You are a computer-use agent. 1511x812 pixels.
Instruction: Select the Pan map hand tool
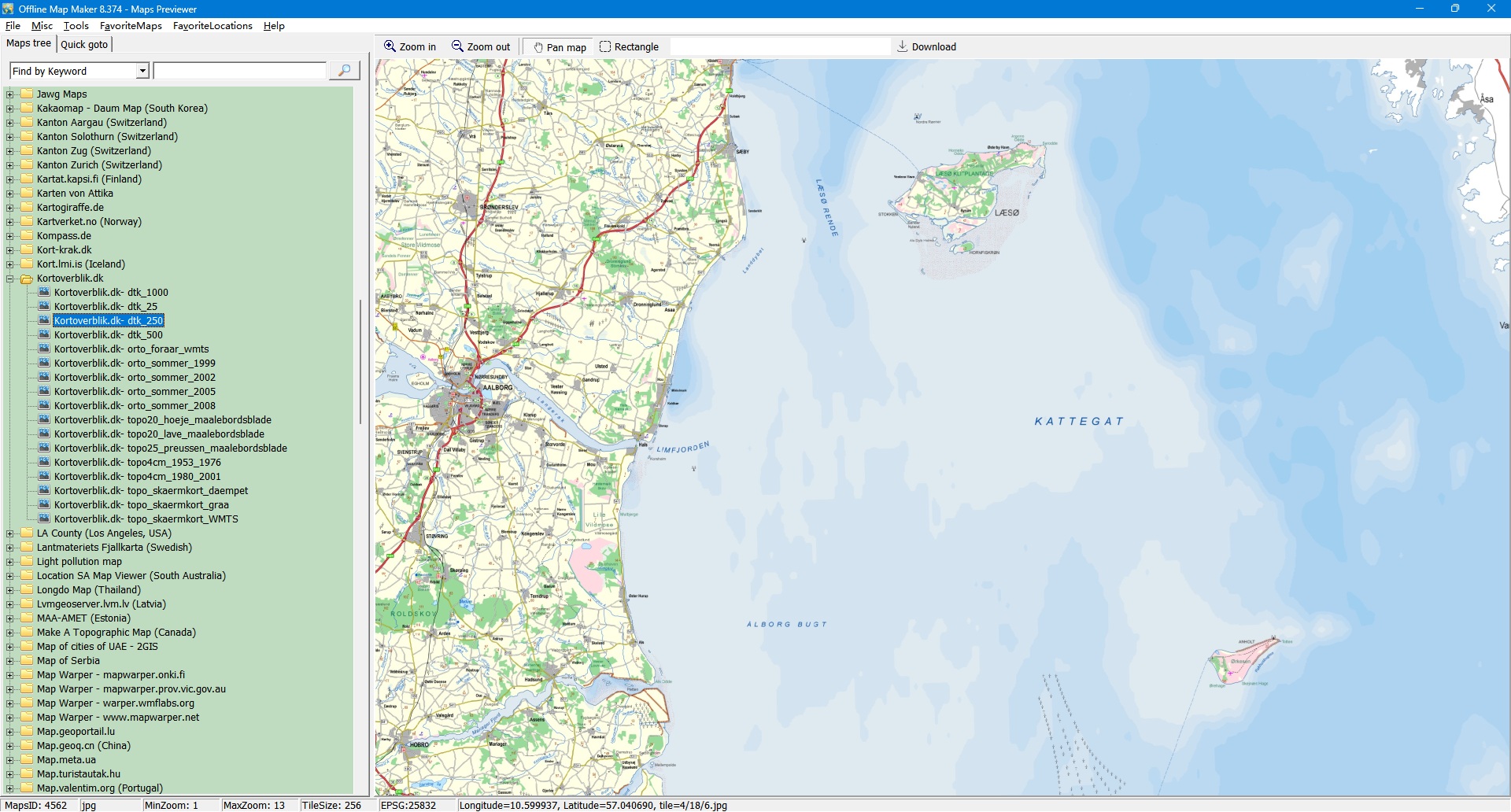click(538, 47)
